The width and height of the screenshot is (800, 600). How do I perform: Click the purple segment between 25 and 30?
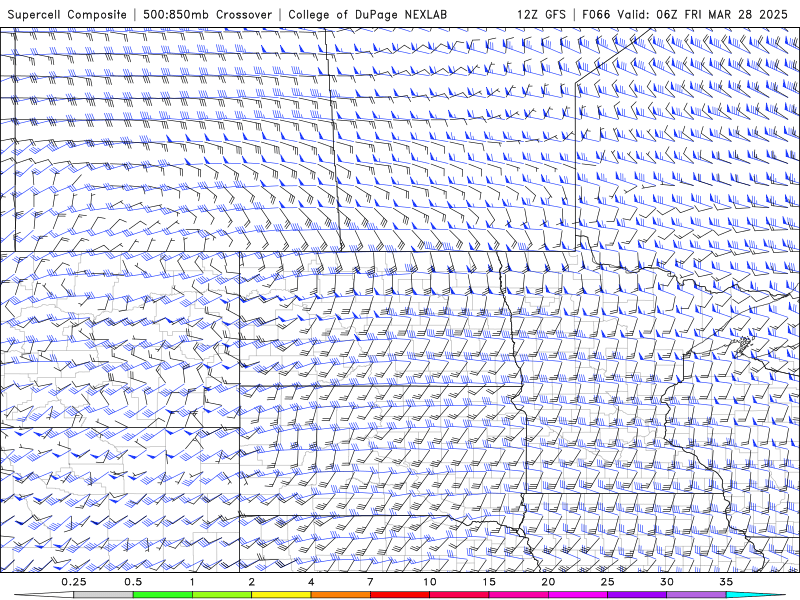coord(637,595)
